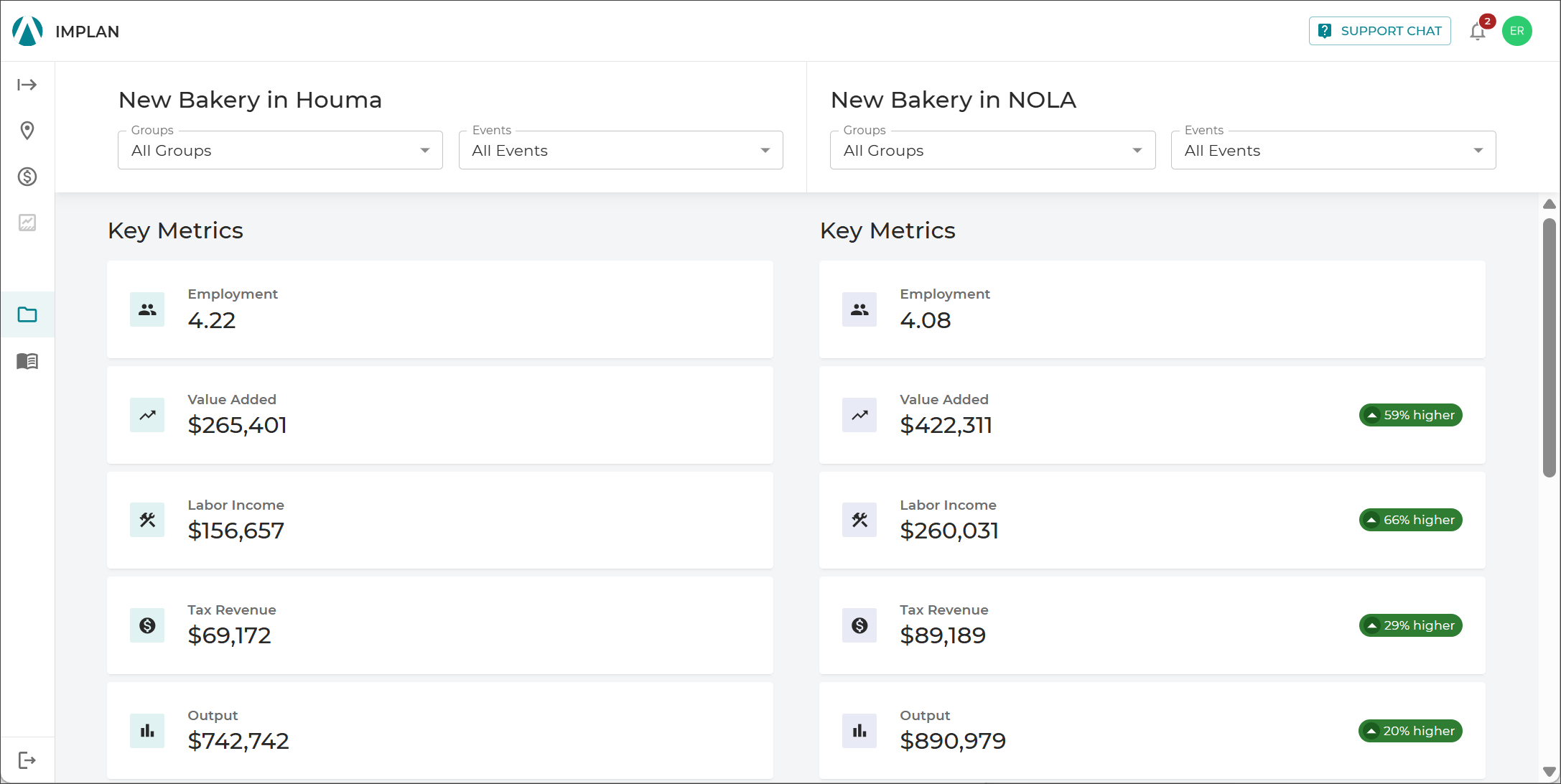This screenshot has width=1561, height=784.
Task: Select the NOLA Employment metric card
Action: pyautogui.click(x=1152, y=309)
